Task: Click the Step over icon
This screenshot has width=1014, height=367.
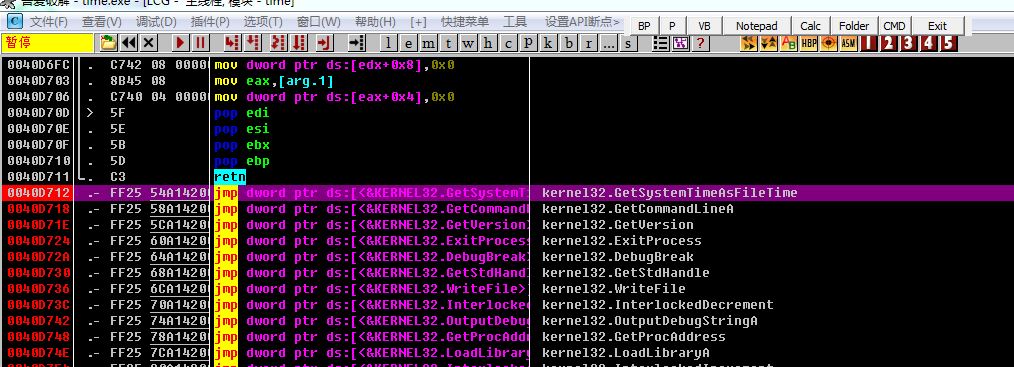Action: tap(253, 43)
